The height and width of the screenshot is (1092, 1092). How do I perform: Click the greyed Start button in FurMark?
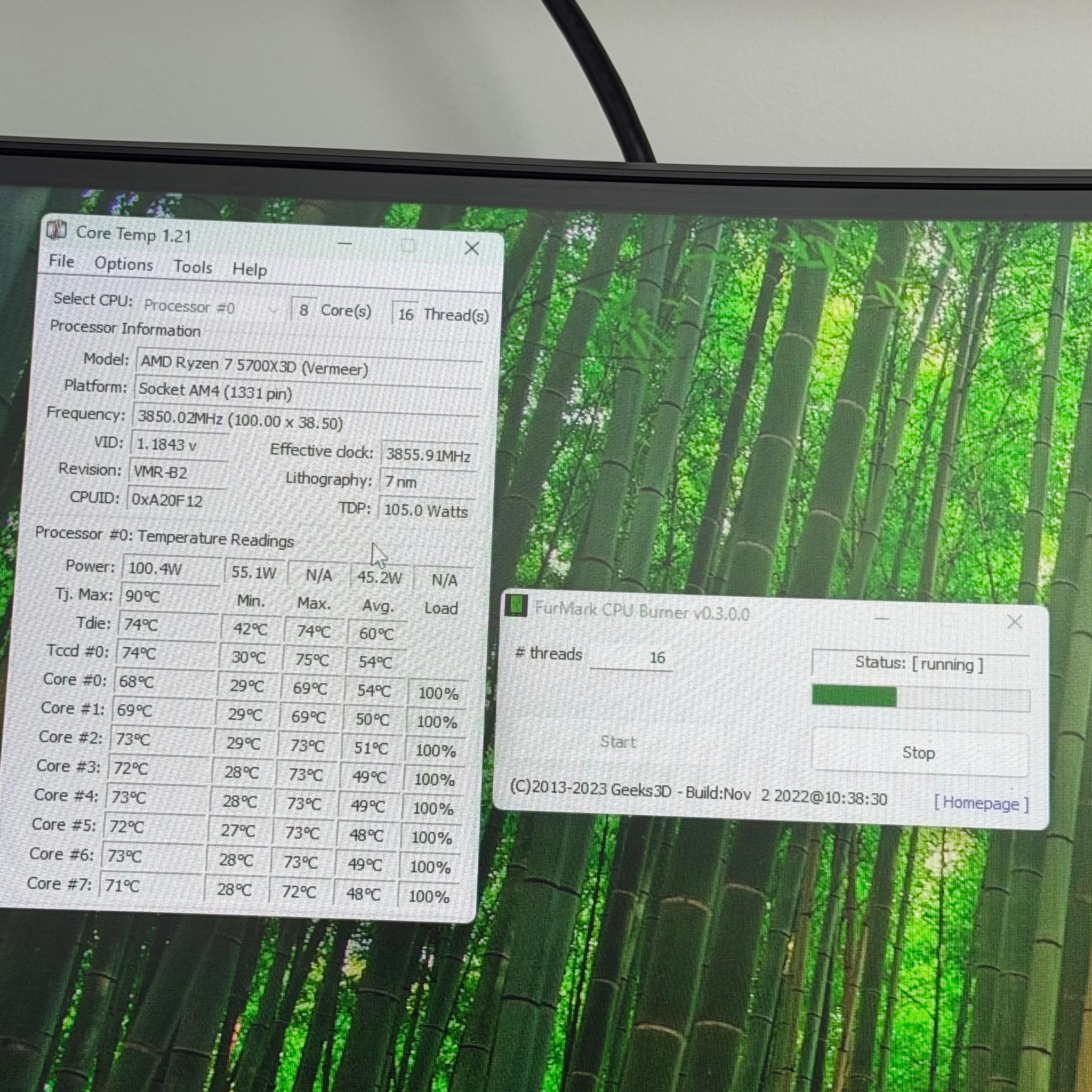click(618, 742)
